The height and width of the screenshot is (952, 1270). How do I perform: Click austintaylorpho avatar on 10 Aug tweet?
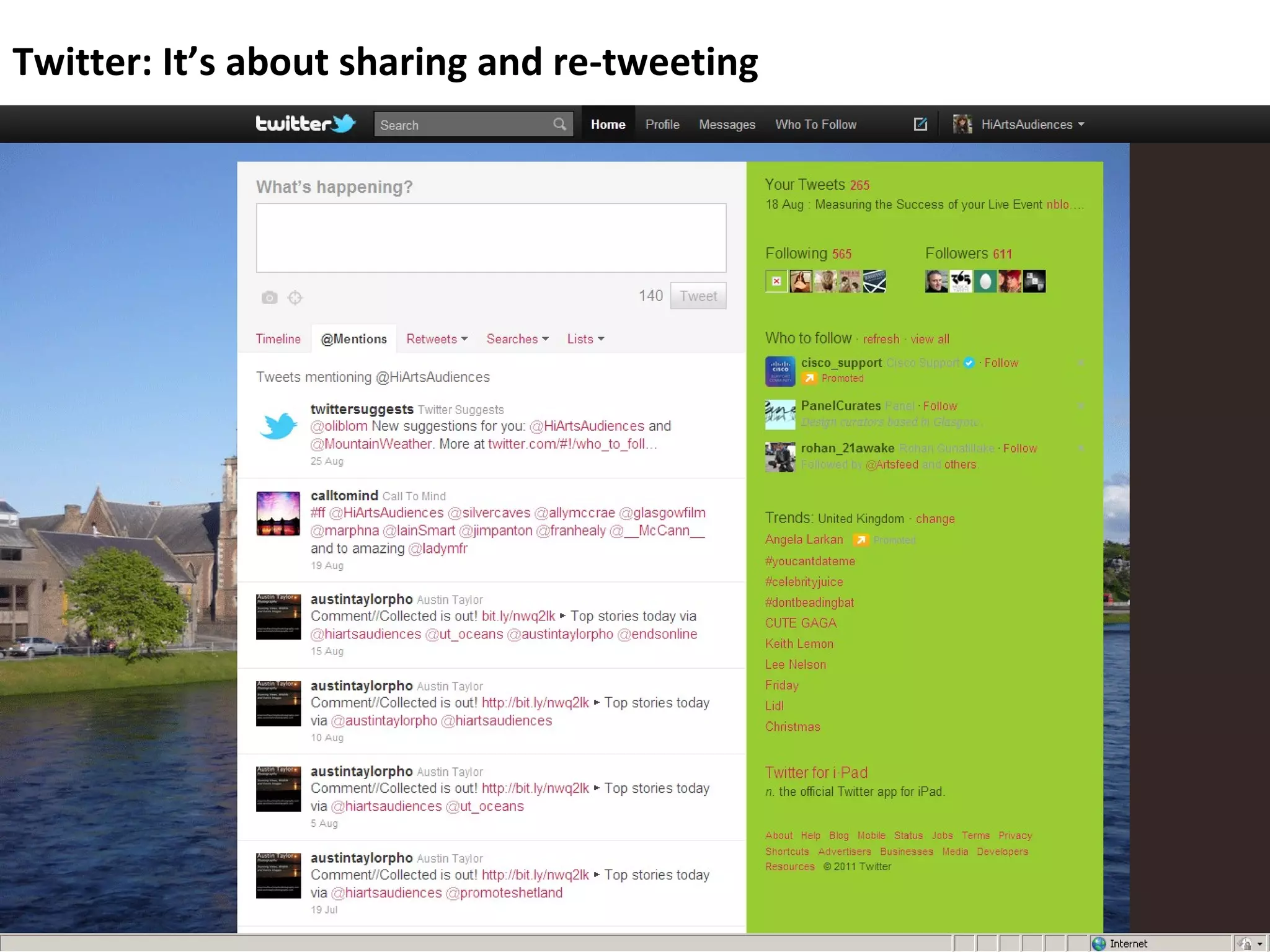[x=278, y=703]
